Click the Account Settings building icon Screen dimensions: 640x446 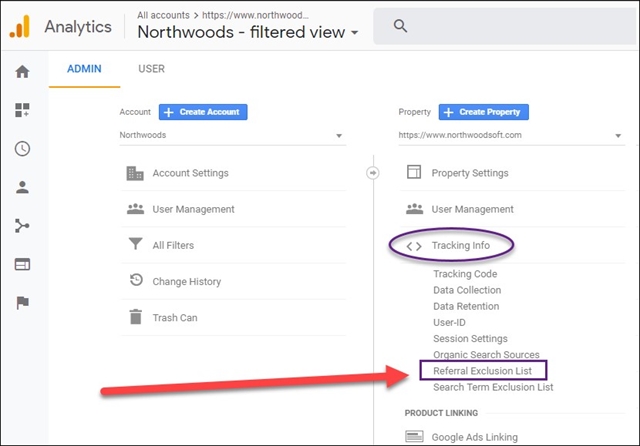tap(135, 173)
